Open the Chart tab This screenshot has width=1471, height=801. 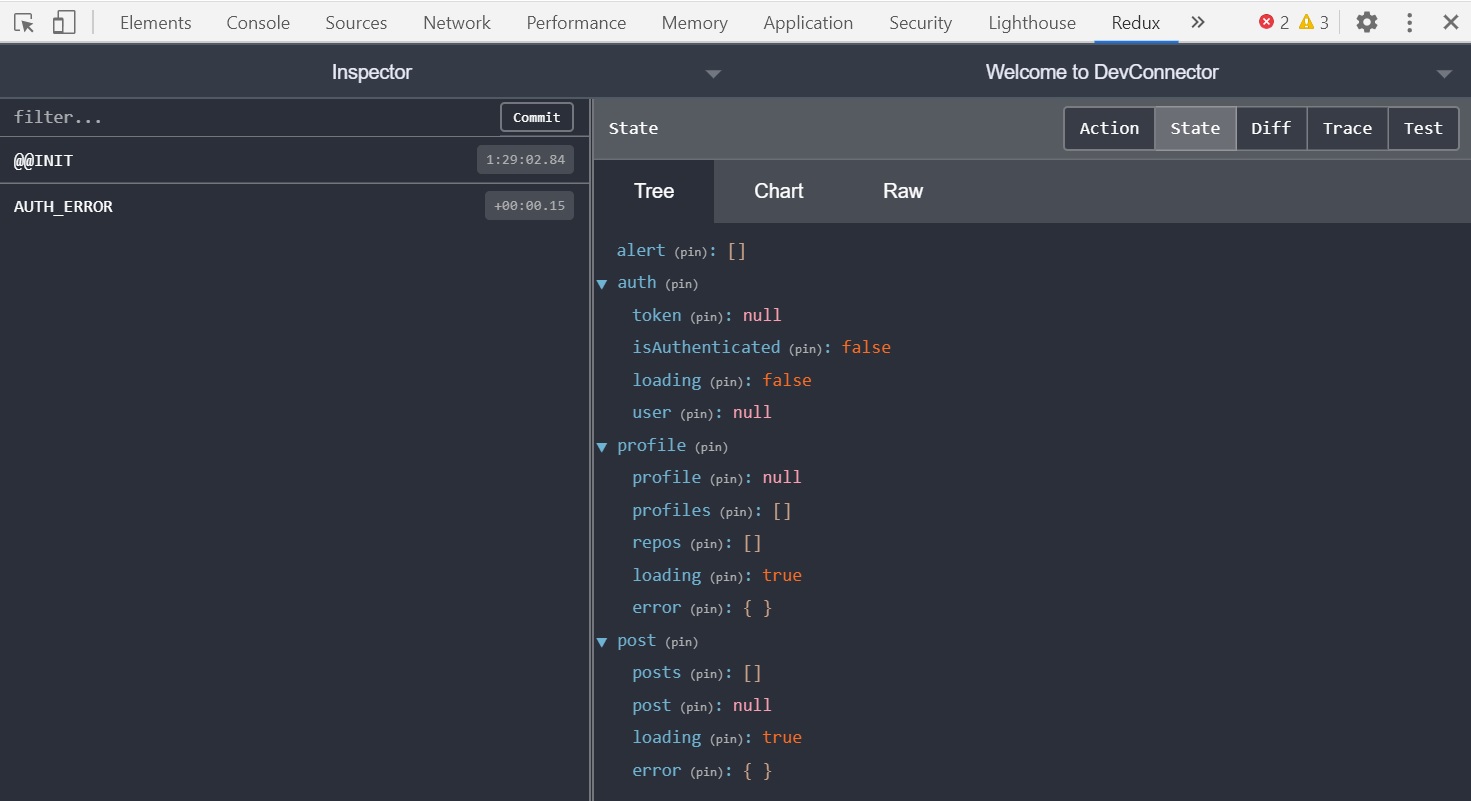pyautogui.click(x=778, y=191)
